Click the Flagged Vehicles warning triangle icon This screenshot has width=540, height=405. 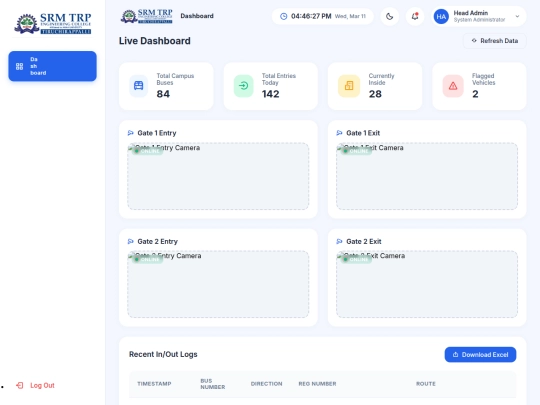coord(453,86)
